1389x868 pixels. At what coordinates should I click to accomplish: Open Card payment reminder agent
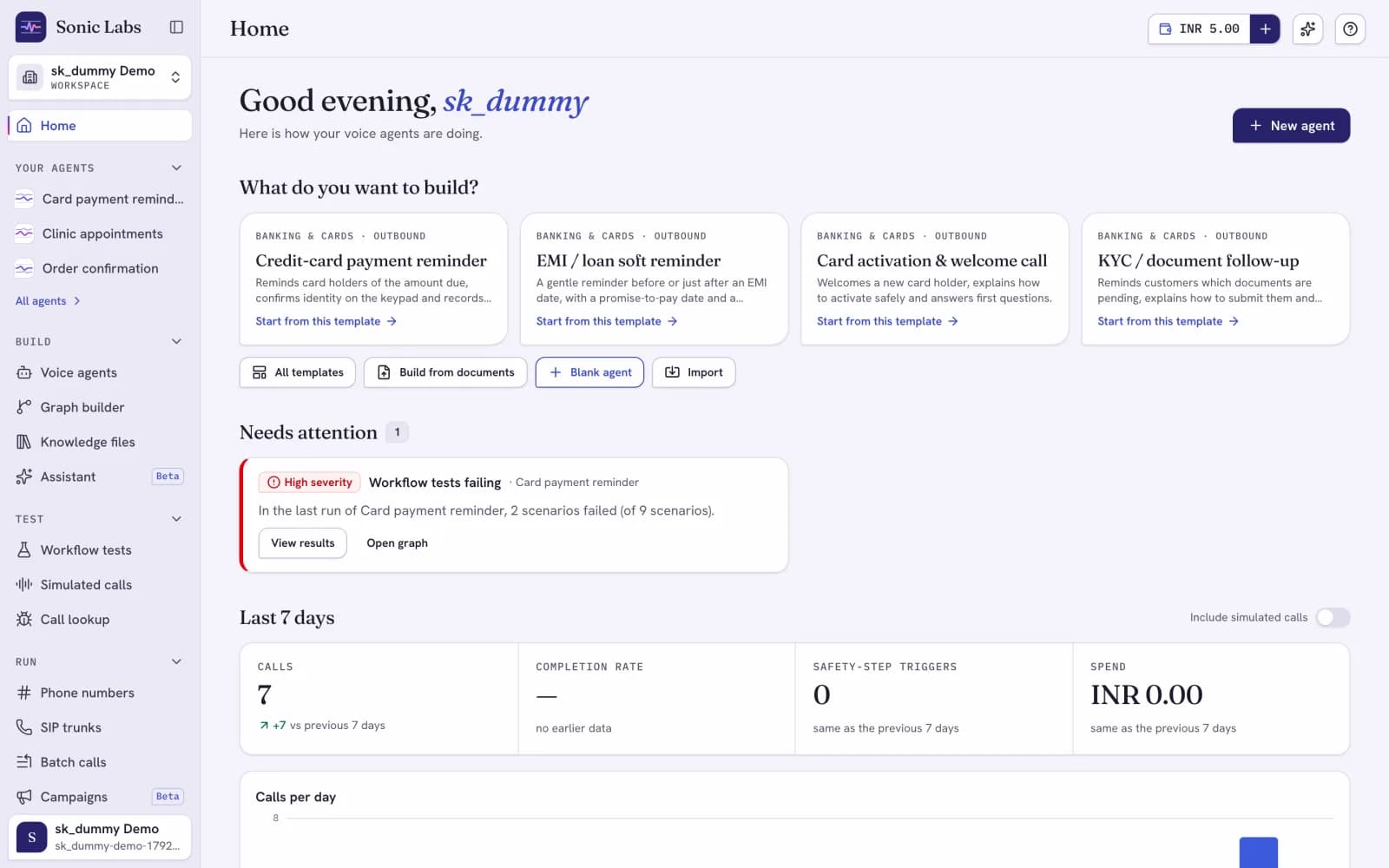pyautogui.click(x=100, y=199)
